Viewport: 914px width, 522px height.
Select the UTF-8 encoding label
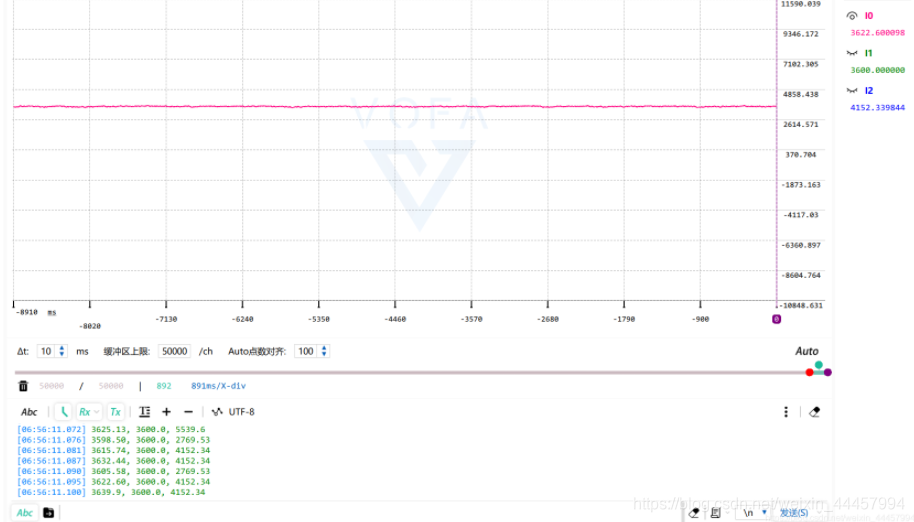click(x=241, y=412)
